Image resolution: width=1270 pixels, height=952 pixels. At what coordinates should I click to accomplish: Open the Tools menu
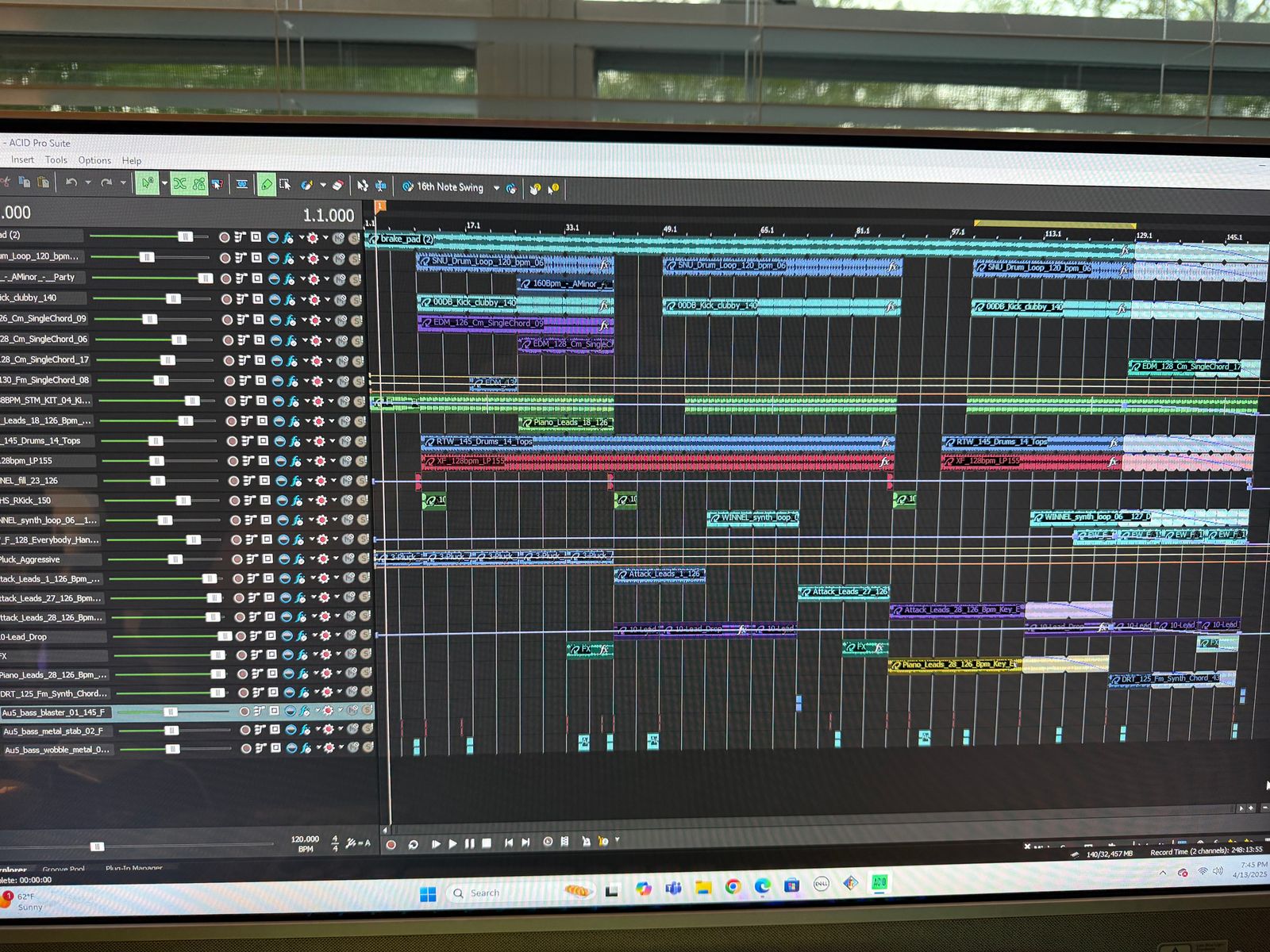(x=56, y=160)
